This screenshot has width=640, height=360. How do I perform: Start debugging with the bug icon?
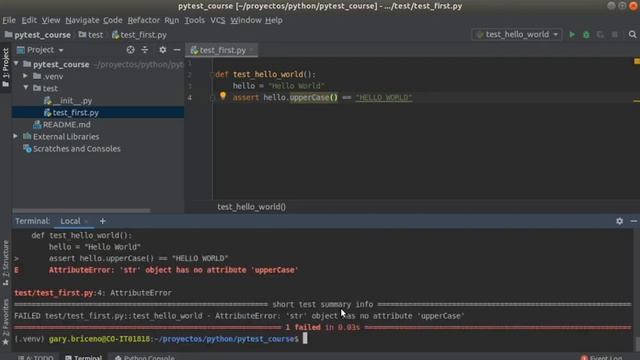click(586, 35)
